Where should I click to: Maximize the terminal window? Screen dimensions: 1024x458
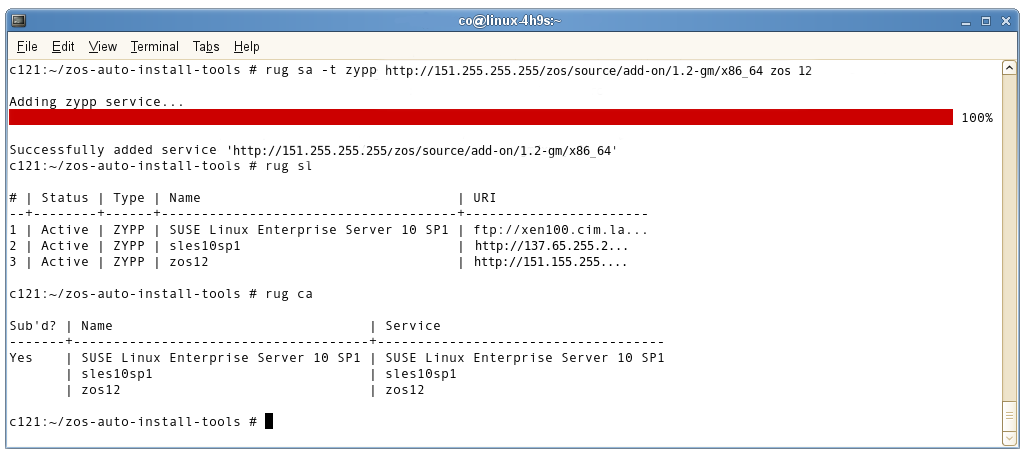986,20
